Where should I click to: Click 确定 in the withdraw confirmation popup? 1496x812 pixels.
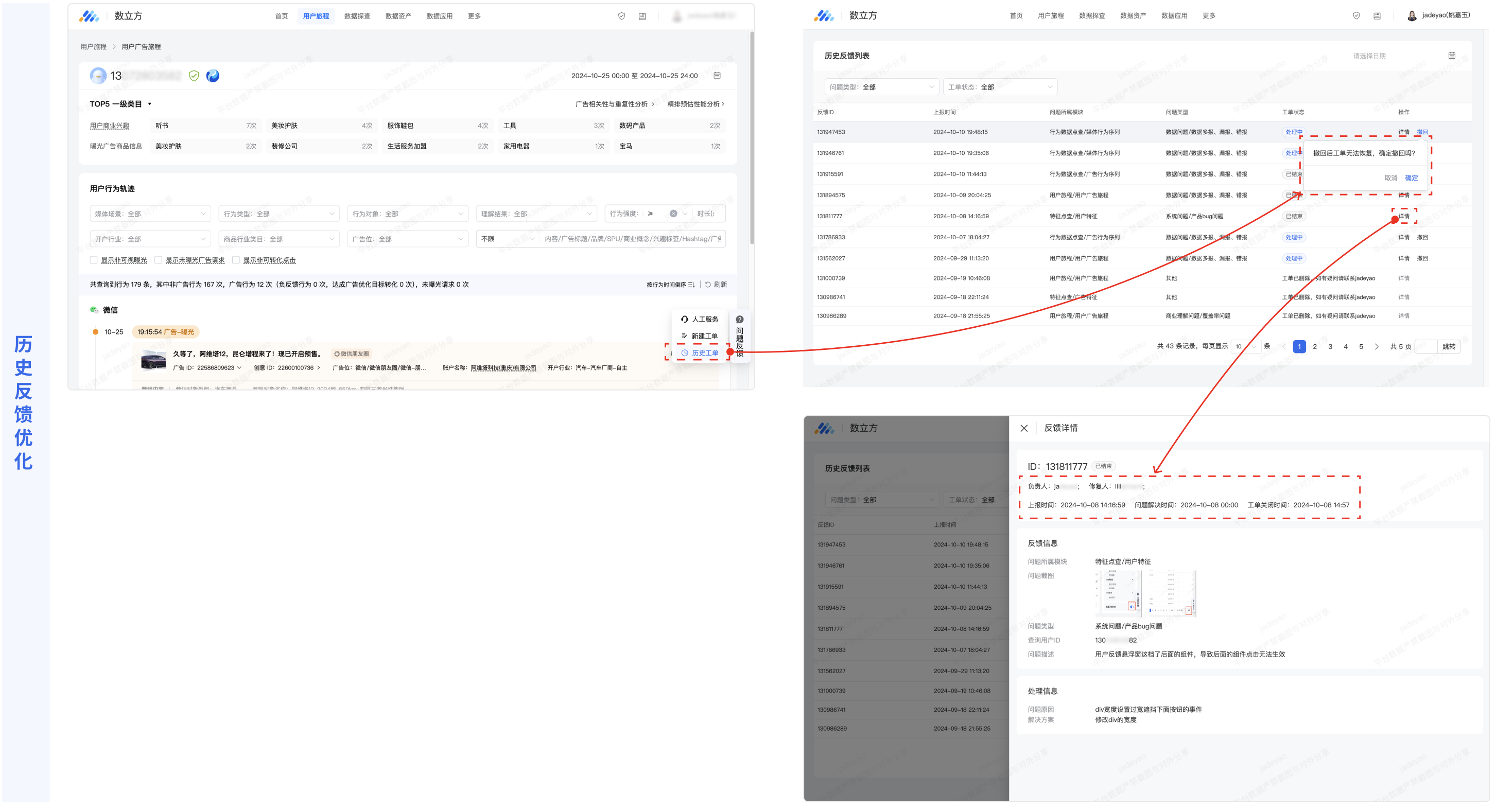[x=1411, y=178]
